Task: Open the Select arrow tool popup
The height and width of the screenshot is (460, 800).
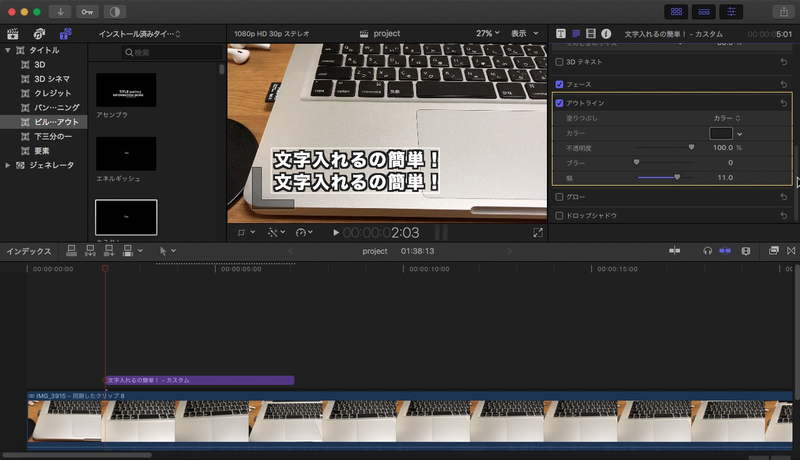Action: click(167, 251)
